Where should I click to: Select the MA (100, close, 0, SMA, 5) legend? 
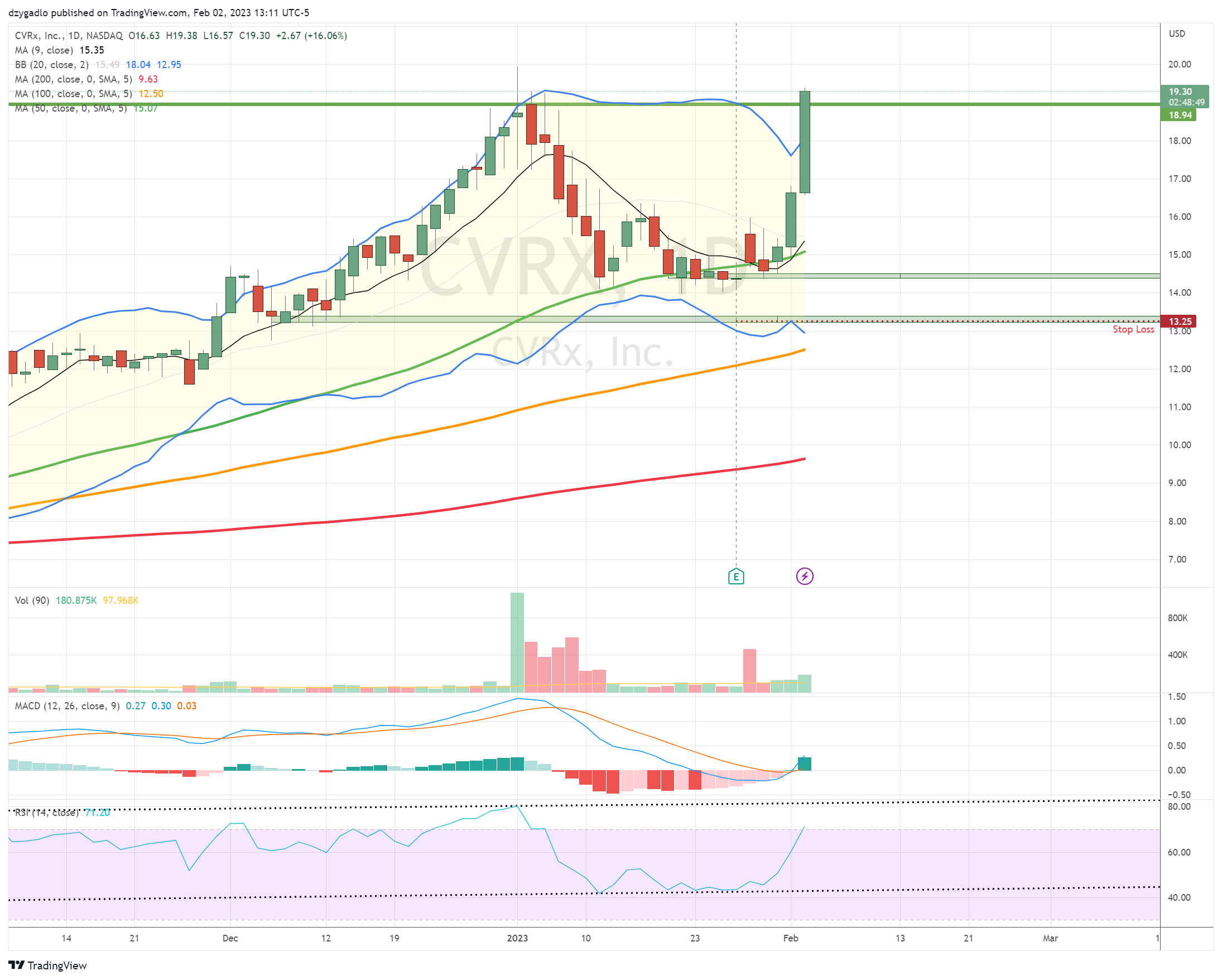tap(89, 94)
